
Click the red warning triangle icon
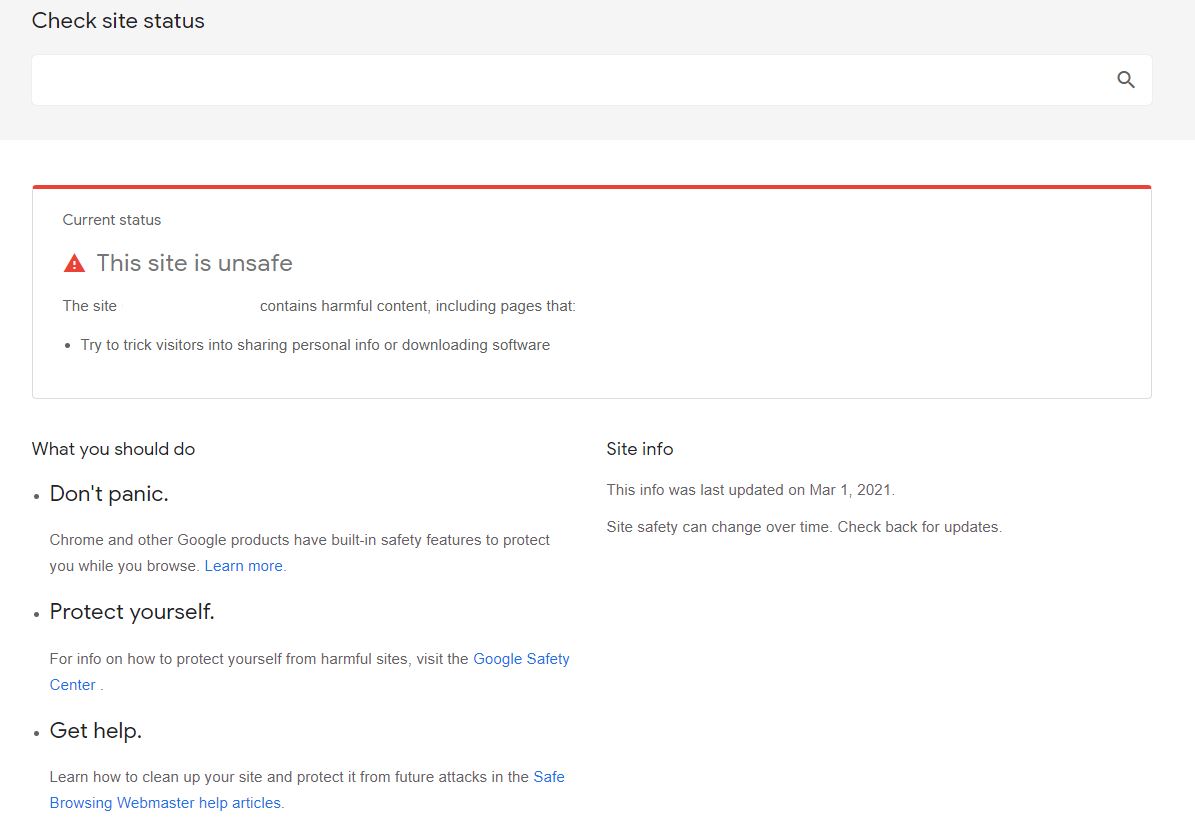[x=74, y=263]
